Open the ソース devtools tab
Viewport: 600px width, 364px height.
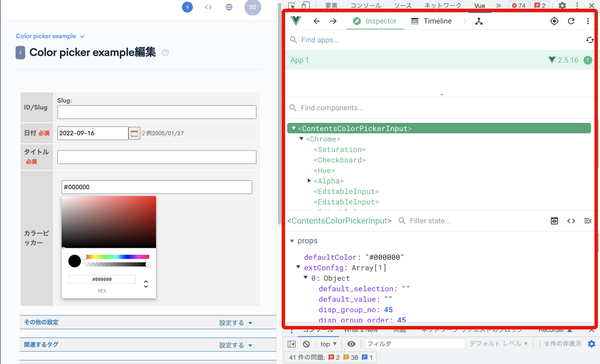tap(403, 5)
